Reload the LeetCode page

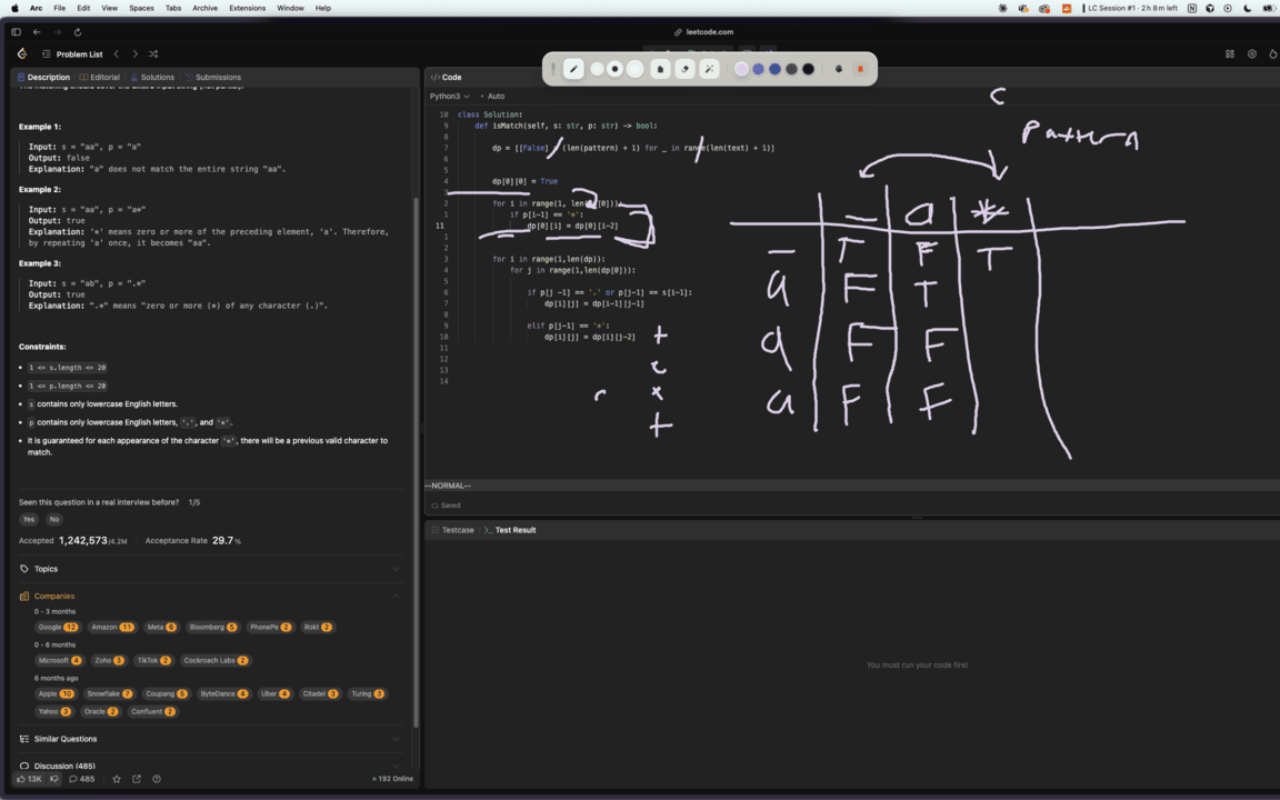[77, 32]
